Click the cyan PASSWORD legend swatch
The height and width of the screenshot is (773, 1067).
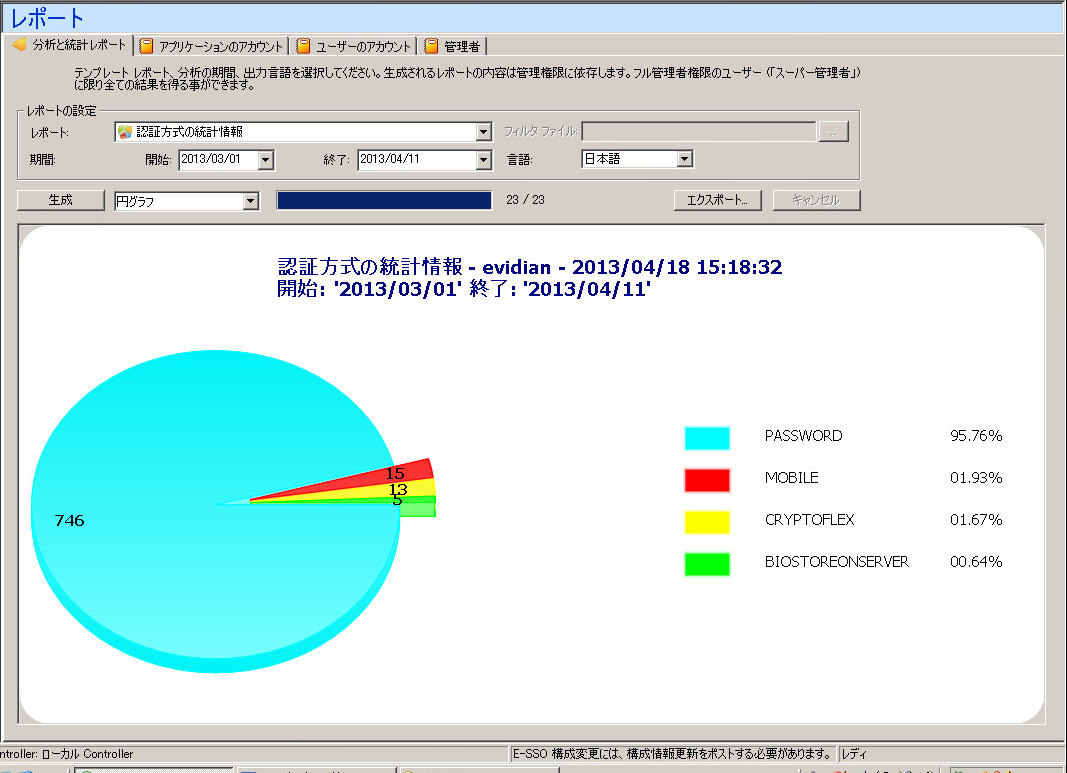pos(707,438)
